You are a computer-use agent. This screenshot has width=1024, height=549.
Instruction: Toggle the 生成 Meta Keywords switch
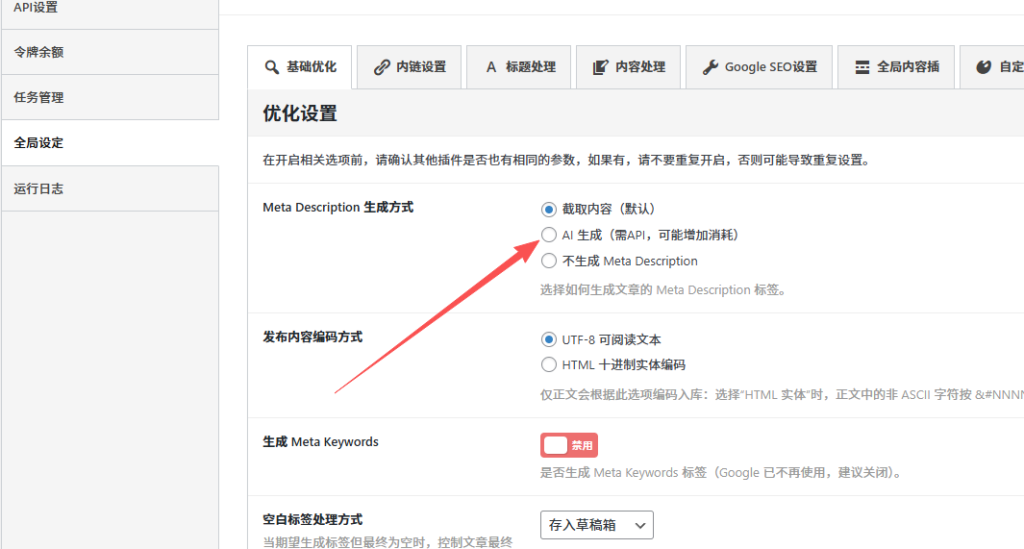(569, 445)
